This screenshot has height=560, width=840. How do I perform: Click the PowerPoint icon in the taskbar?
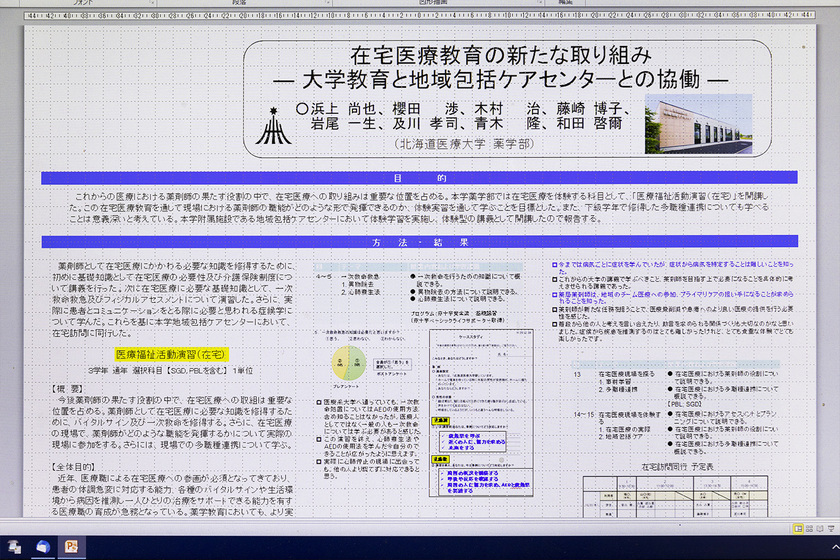71,546
